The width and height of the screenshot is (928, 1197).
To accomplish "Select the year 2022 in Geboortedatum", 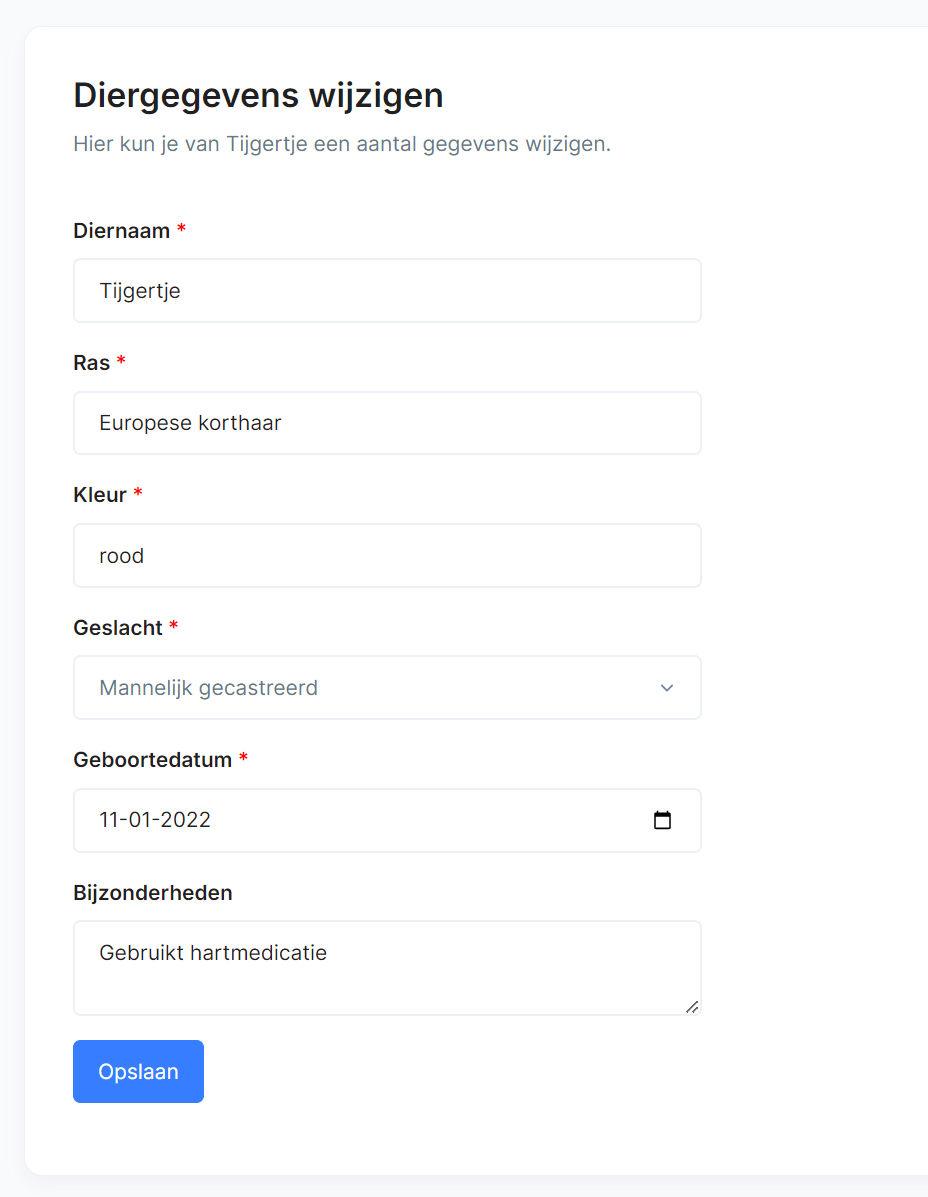I will tap(185, 820).
